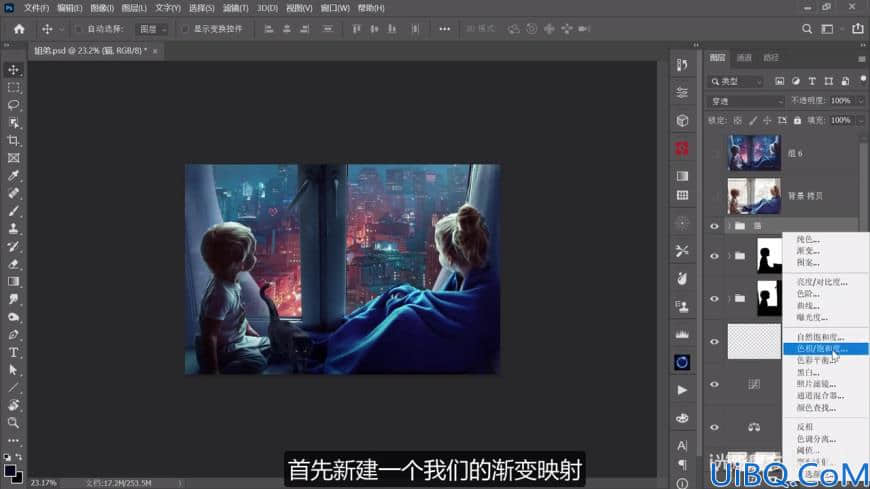
Task: Select the Hand tool
Action: pyautogui.click(x=13, y=405)
